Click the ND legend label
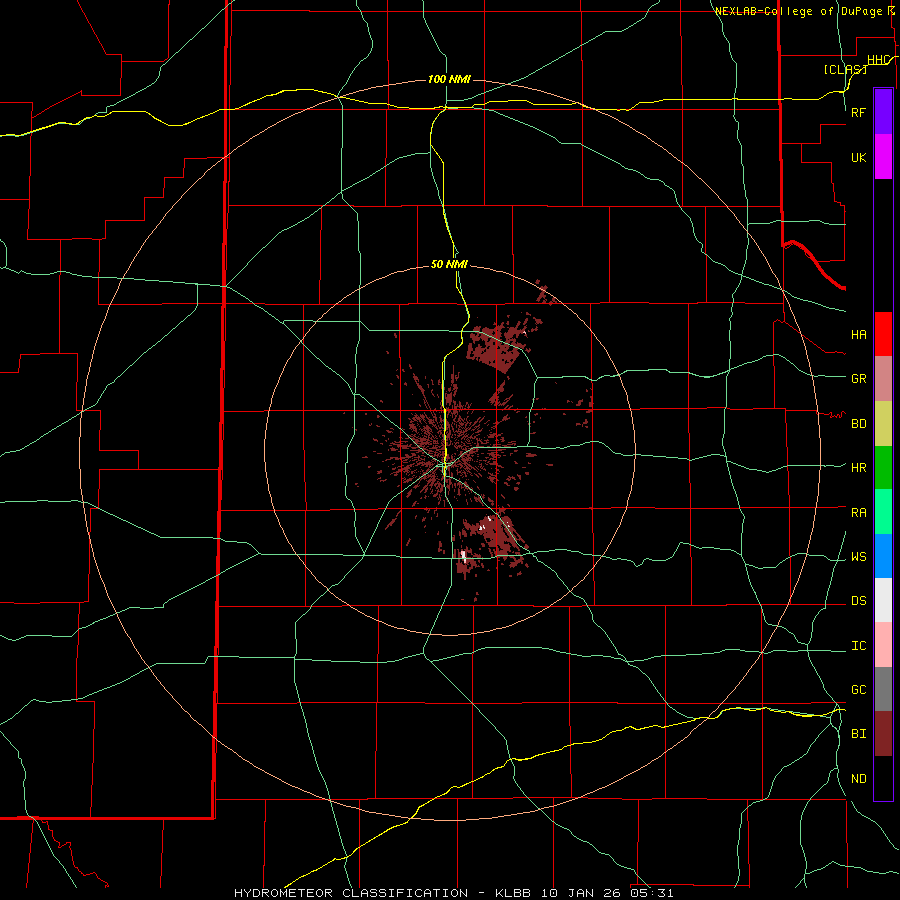Image resolution: width=900 pixels, height=900 pixels. pyautogui.click(x=859, y=779)
